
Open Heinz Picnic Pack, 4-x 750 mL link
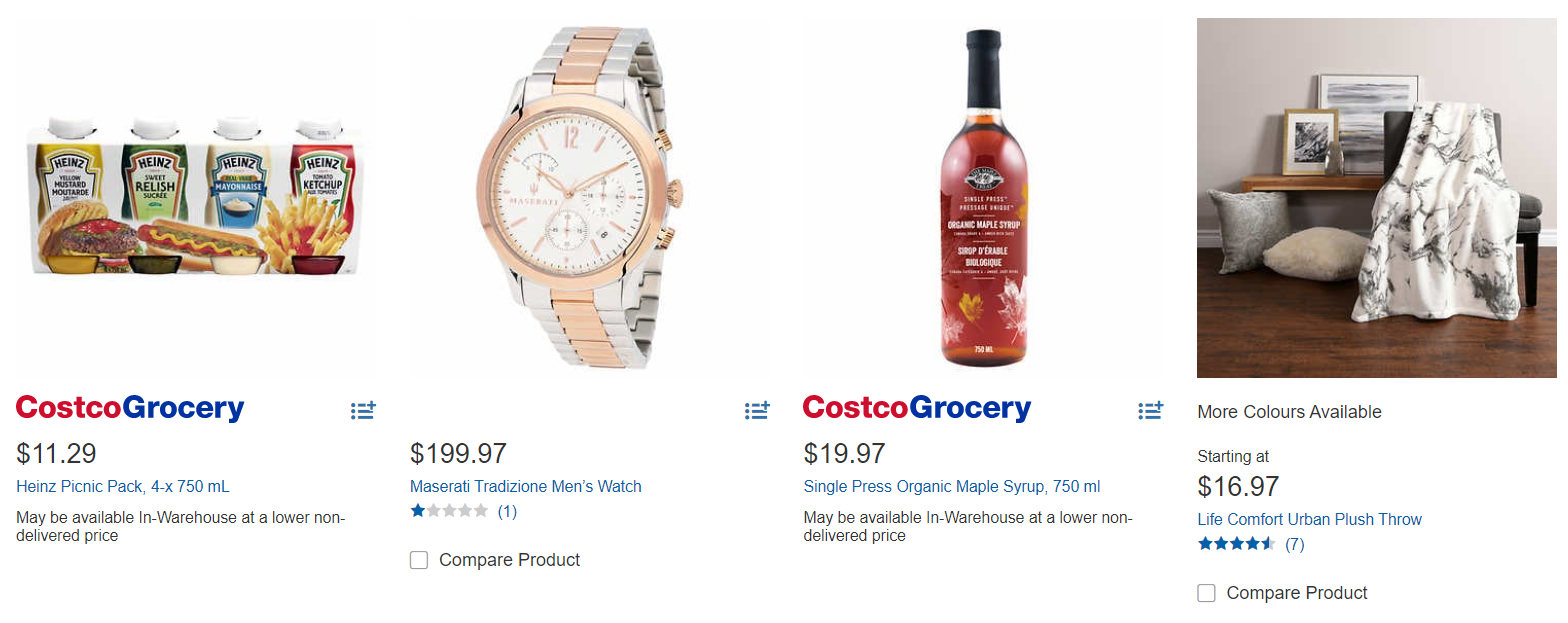123,487
